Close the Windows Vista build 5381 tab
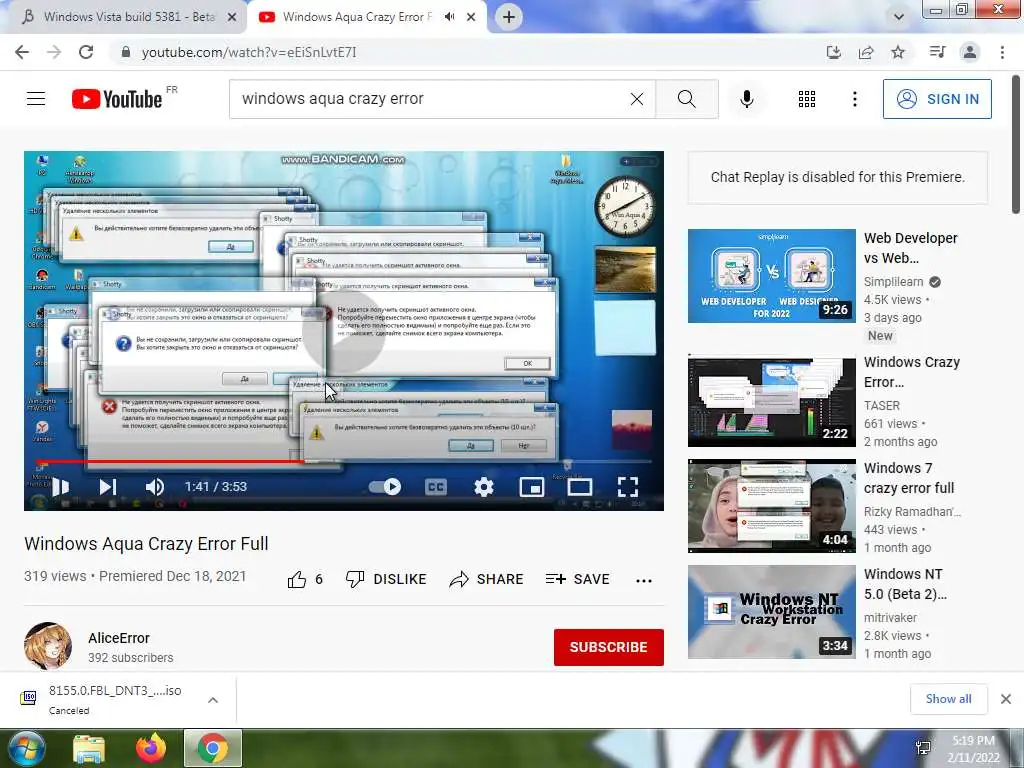1024x768 pixels. (232, 18)
